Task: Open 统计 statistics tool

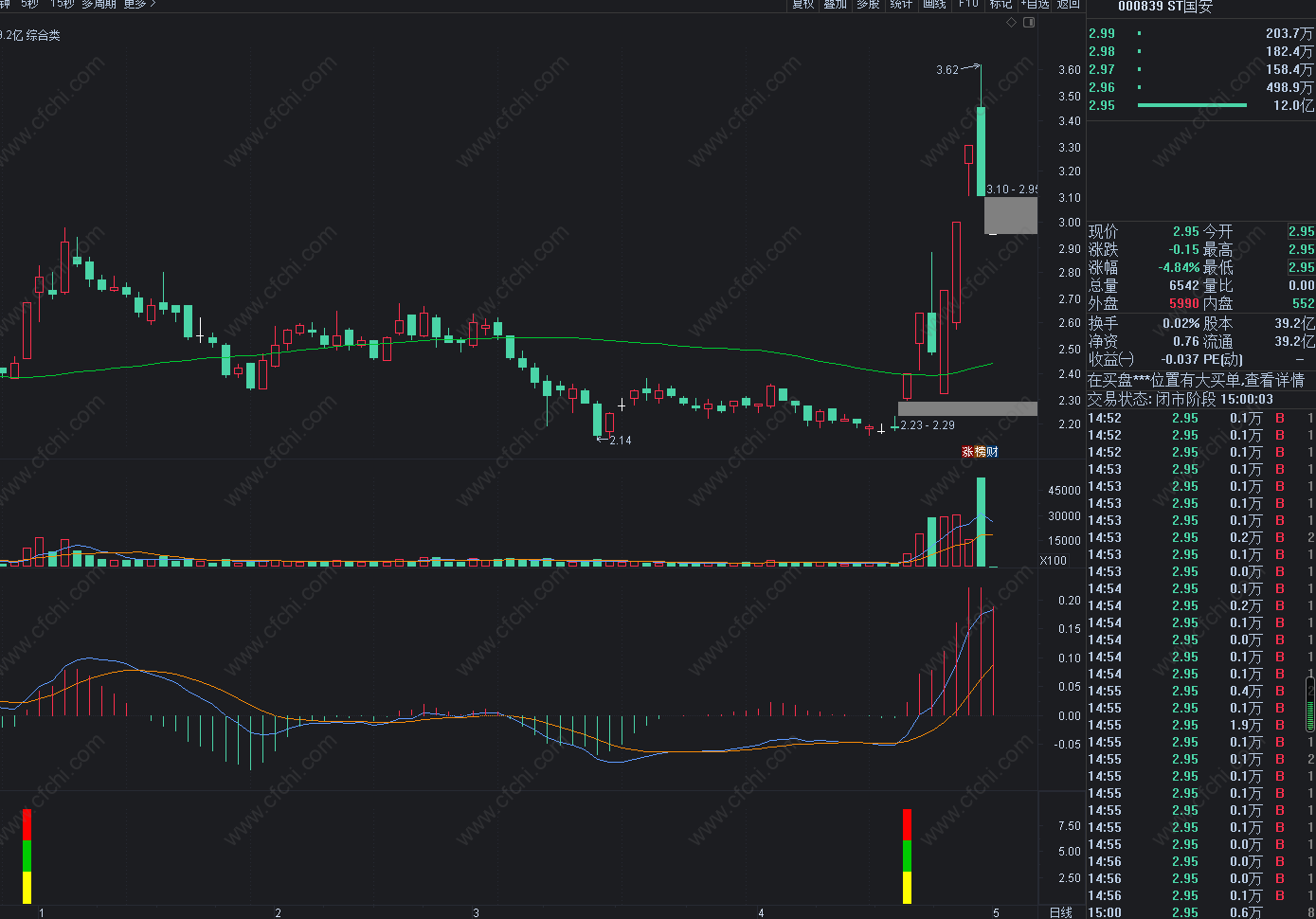Action: tap(902, 5)
